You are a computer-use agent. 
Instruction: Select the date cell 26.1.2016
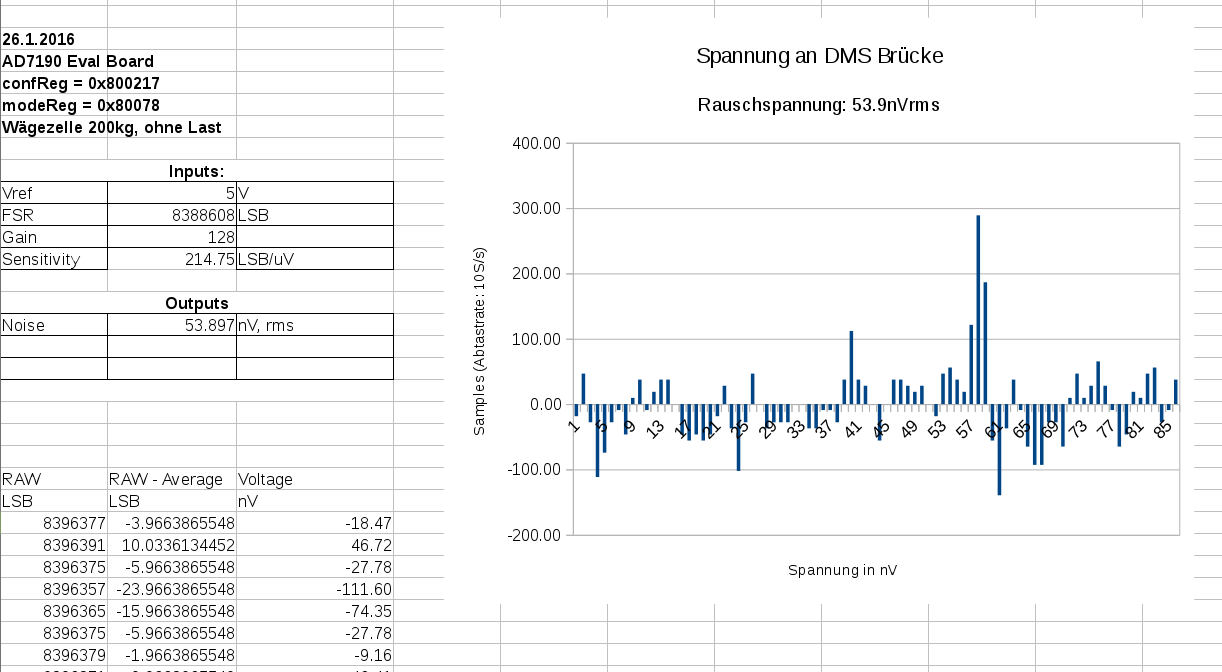pos(40,40)
